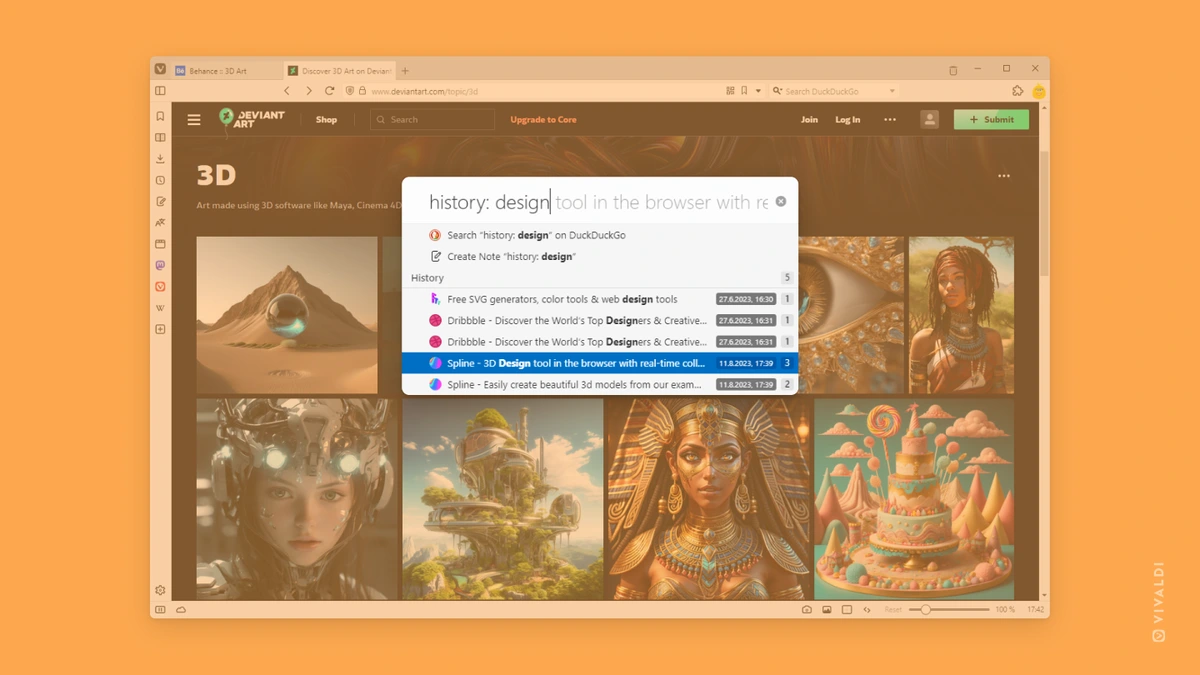Click the Upgrade to Core link
The width and height of the screenshot is (1200, 675).
(x=543, y=119)
